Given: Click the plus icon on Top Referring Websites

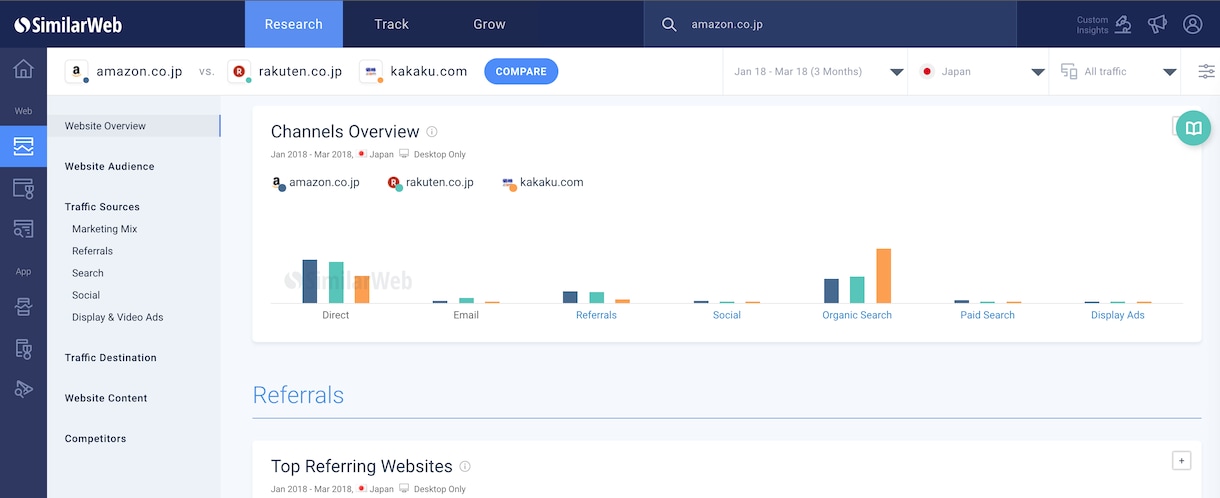Looking at the screenshot, I should [x=1181, y=460].
